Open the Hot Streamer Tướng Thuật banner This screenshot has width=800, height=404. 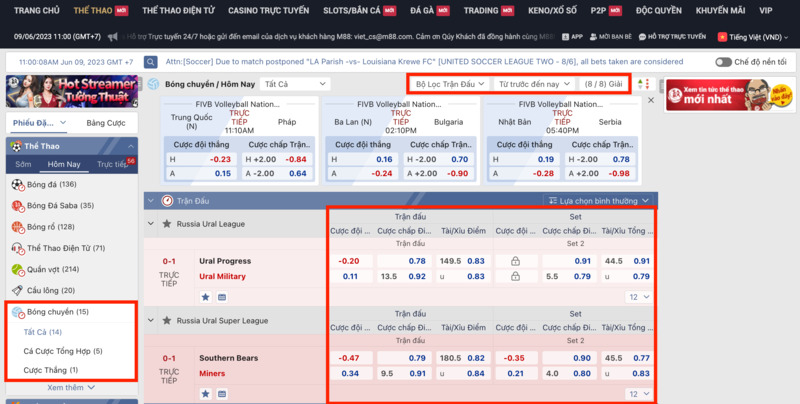pos(72,92)
